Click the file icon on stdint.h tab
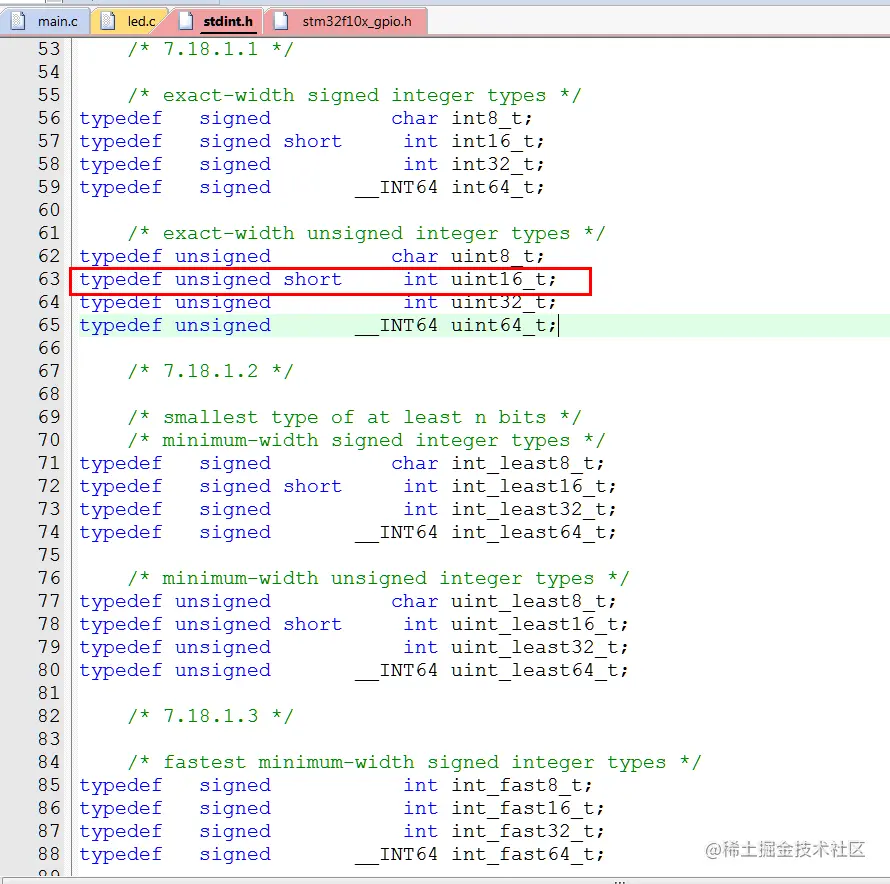 point(186,21)
